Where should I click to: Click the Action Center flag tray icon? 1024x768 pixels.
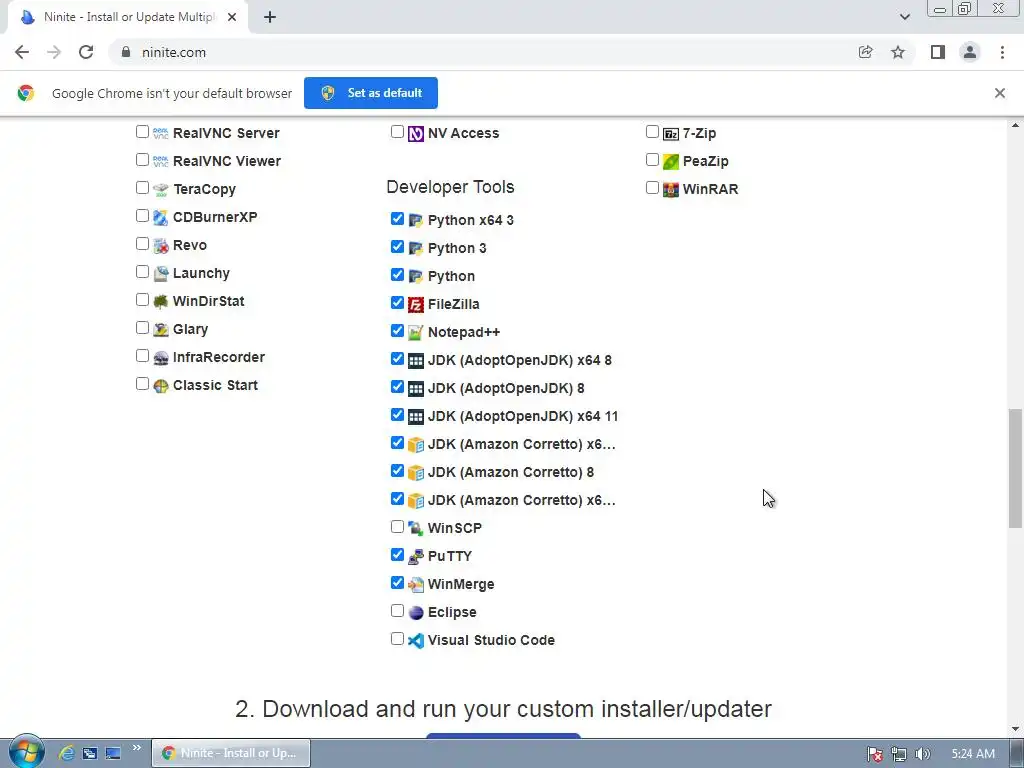[874, 754]
